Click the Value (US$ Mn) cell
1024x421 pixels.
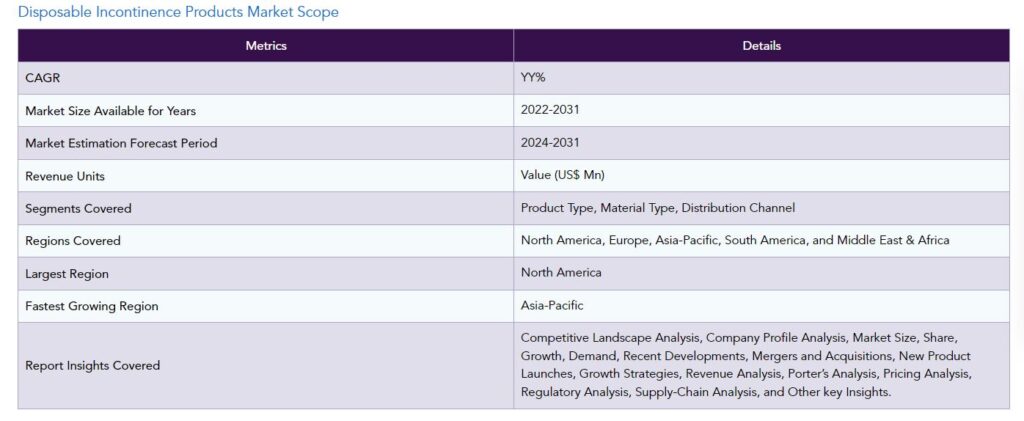pyautogui.click(x=761, y=176)
